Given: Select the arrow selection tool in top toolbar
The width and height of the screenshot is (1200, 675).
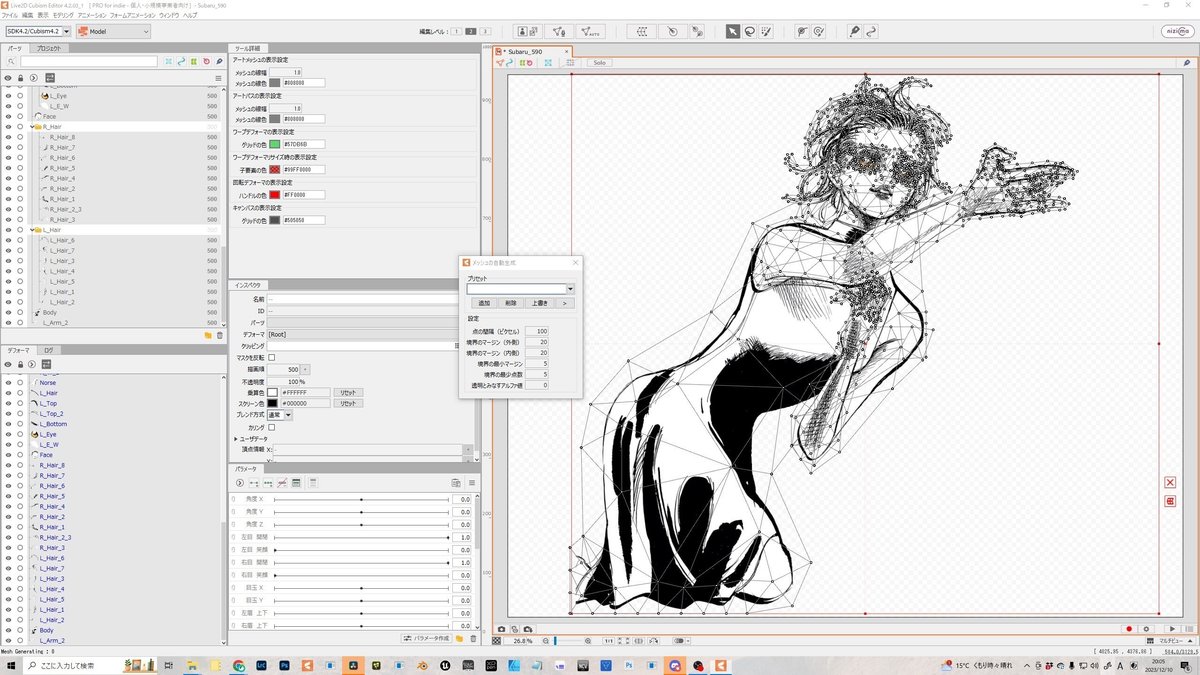Looking at the screenshot, I should tap(732, 32).
